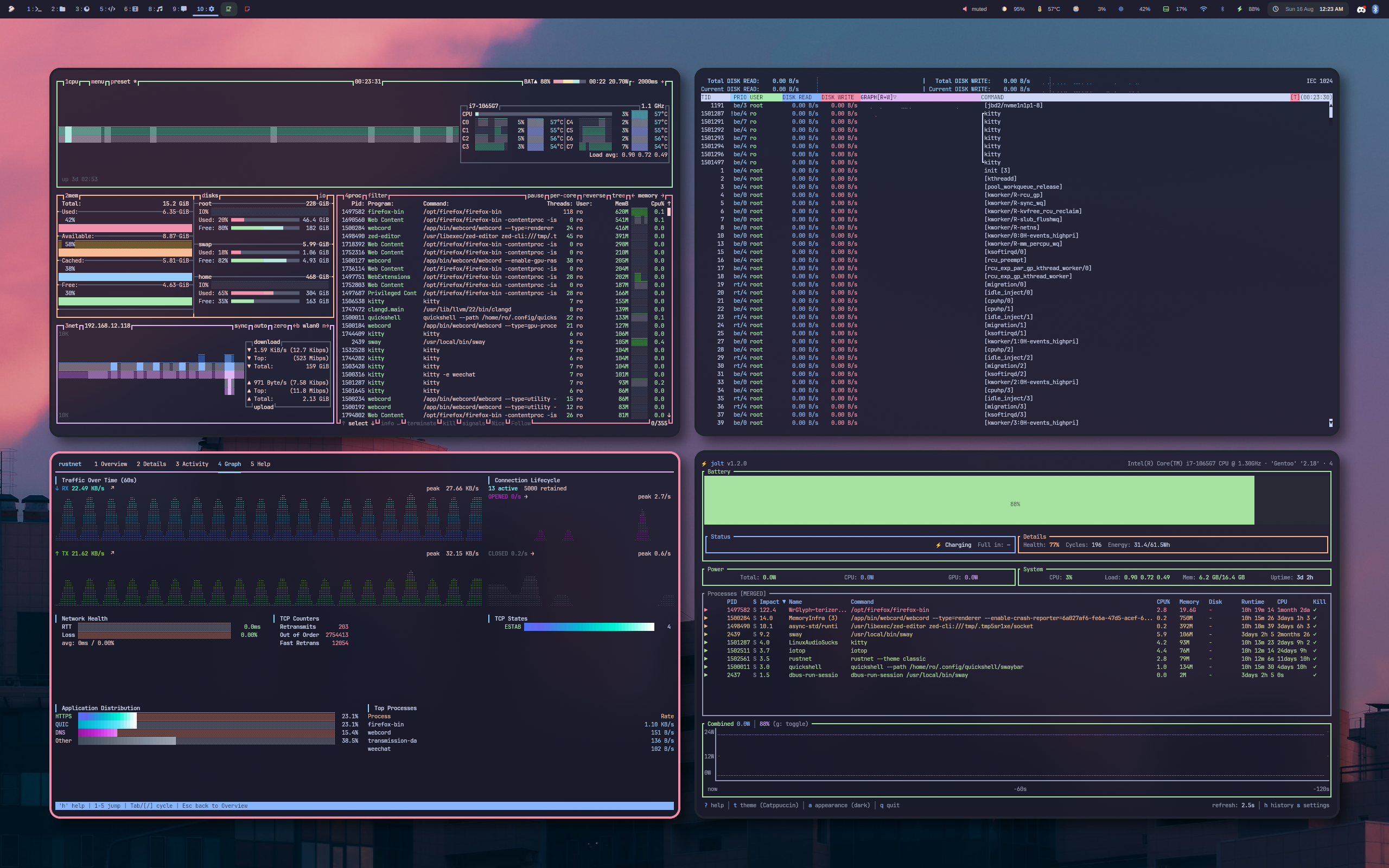Click history in jolt footer

pos(1279,806)
